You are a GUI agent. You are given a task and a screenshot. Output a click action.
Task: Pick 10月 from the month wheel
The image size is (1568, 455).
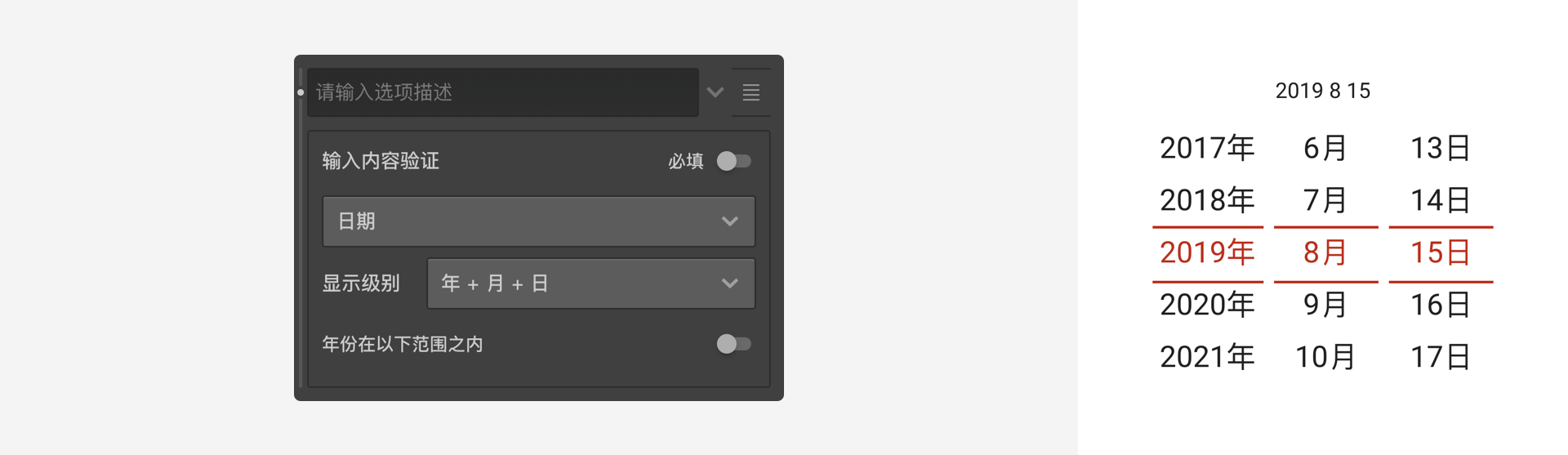pyautogui.click(x=1325, y=357)
